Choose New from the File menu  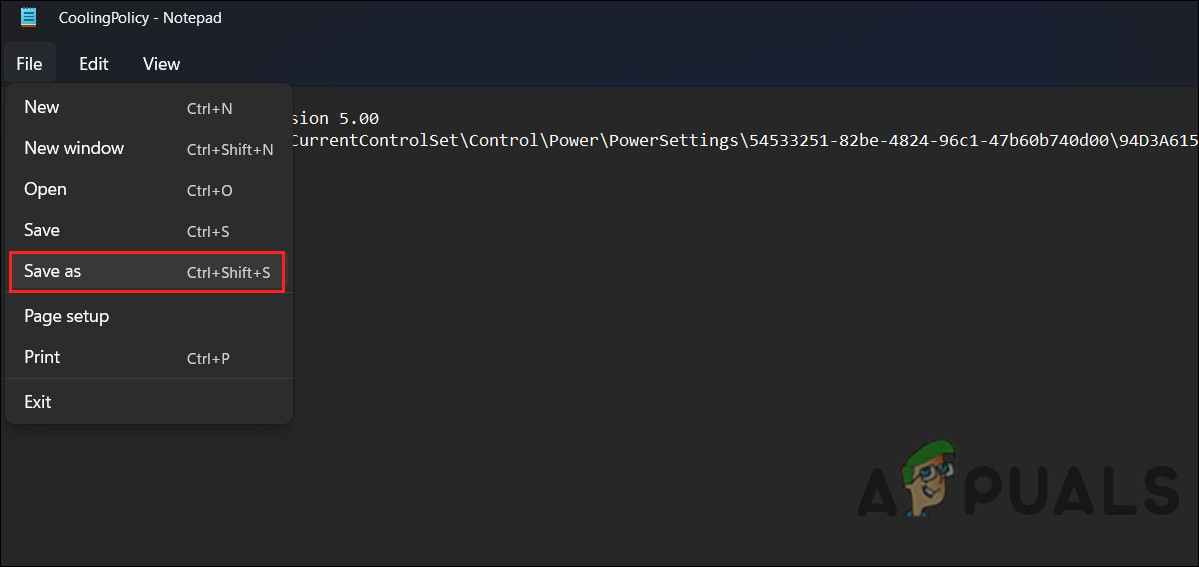coord(42,108)
